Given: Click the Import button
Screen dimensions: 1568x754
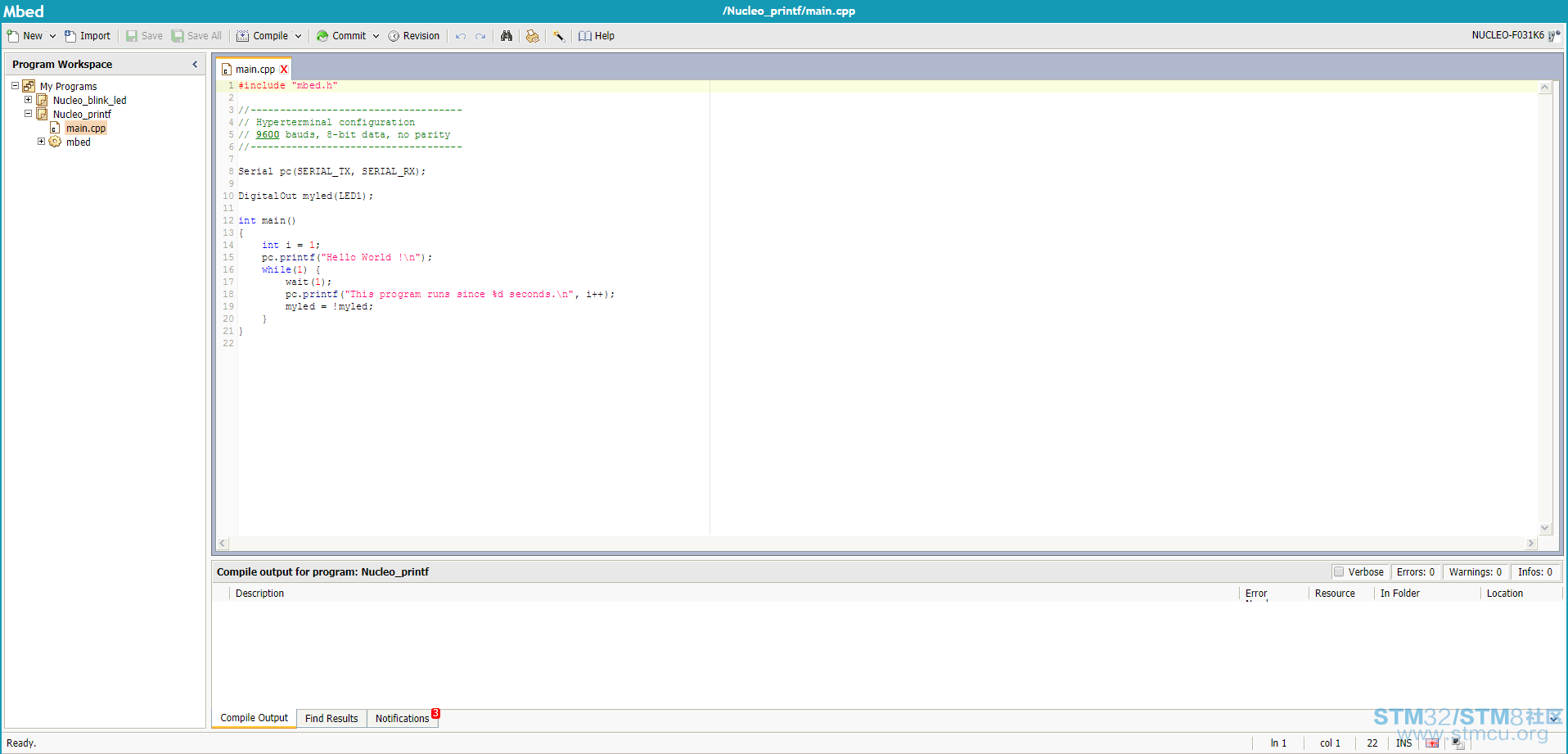Looking at the screenshot, I should [88, 36].
